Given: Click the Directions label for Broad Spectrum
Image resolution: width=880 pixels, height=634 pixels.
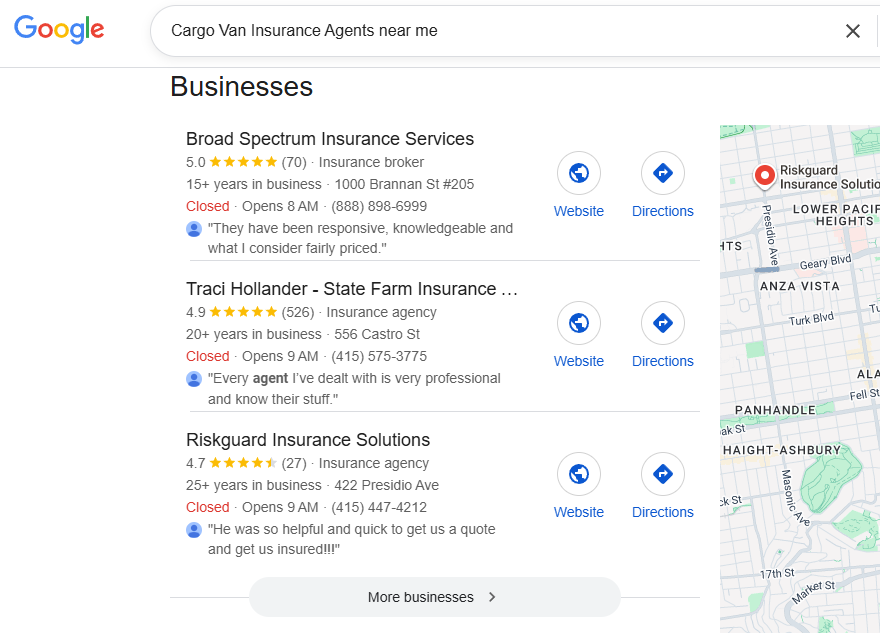Looking at the screenshot, I should point(663,211).
